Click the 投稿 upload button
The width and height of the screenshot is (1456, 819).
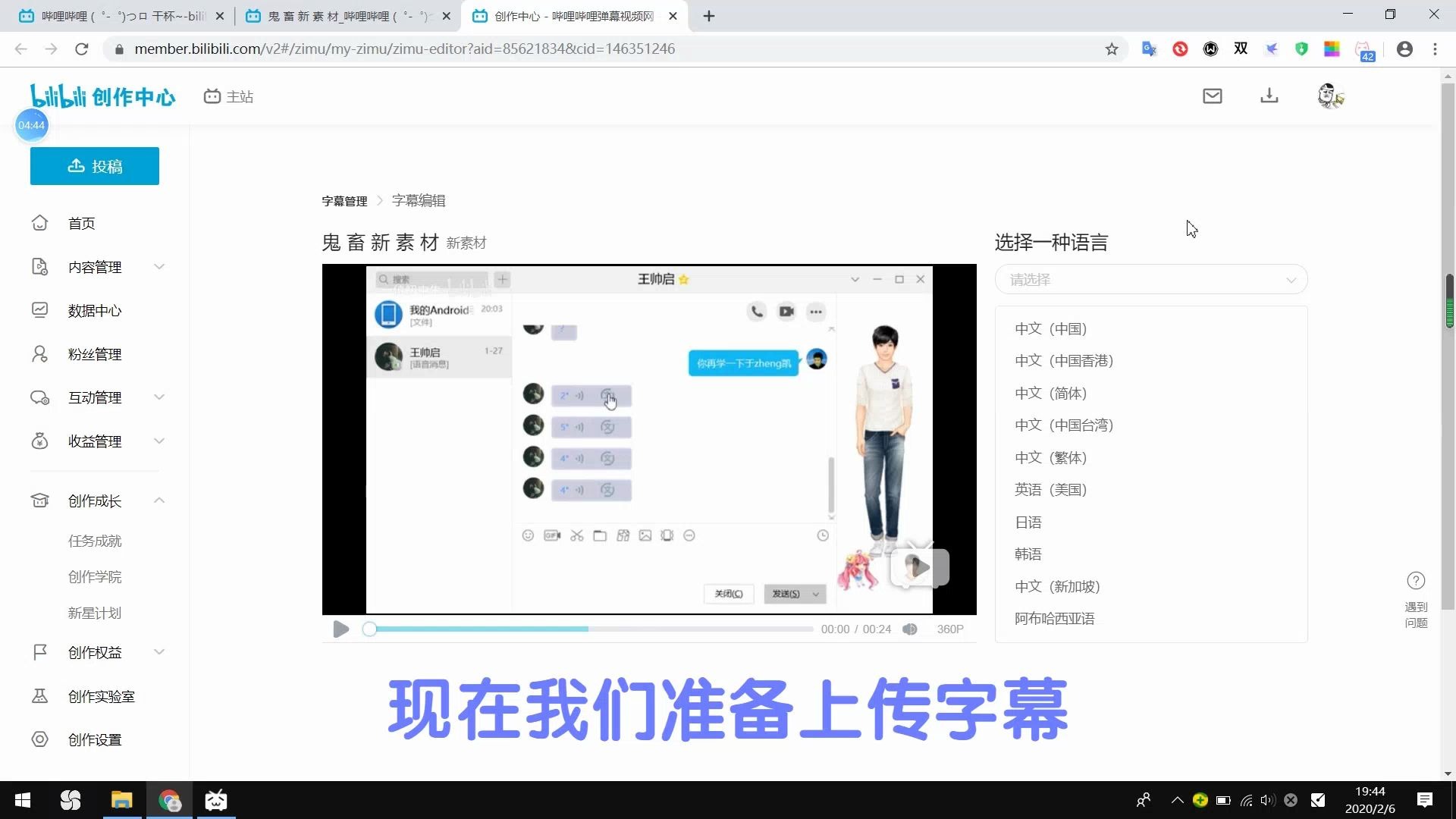(x=95, y=166)
